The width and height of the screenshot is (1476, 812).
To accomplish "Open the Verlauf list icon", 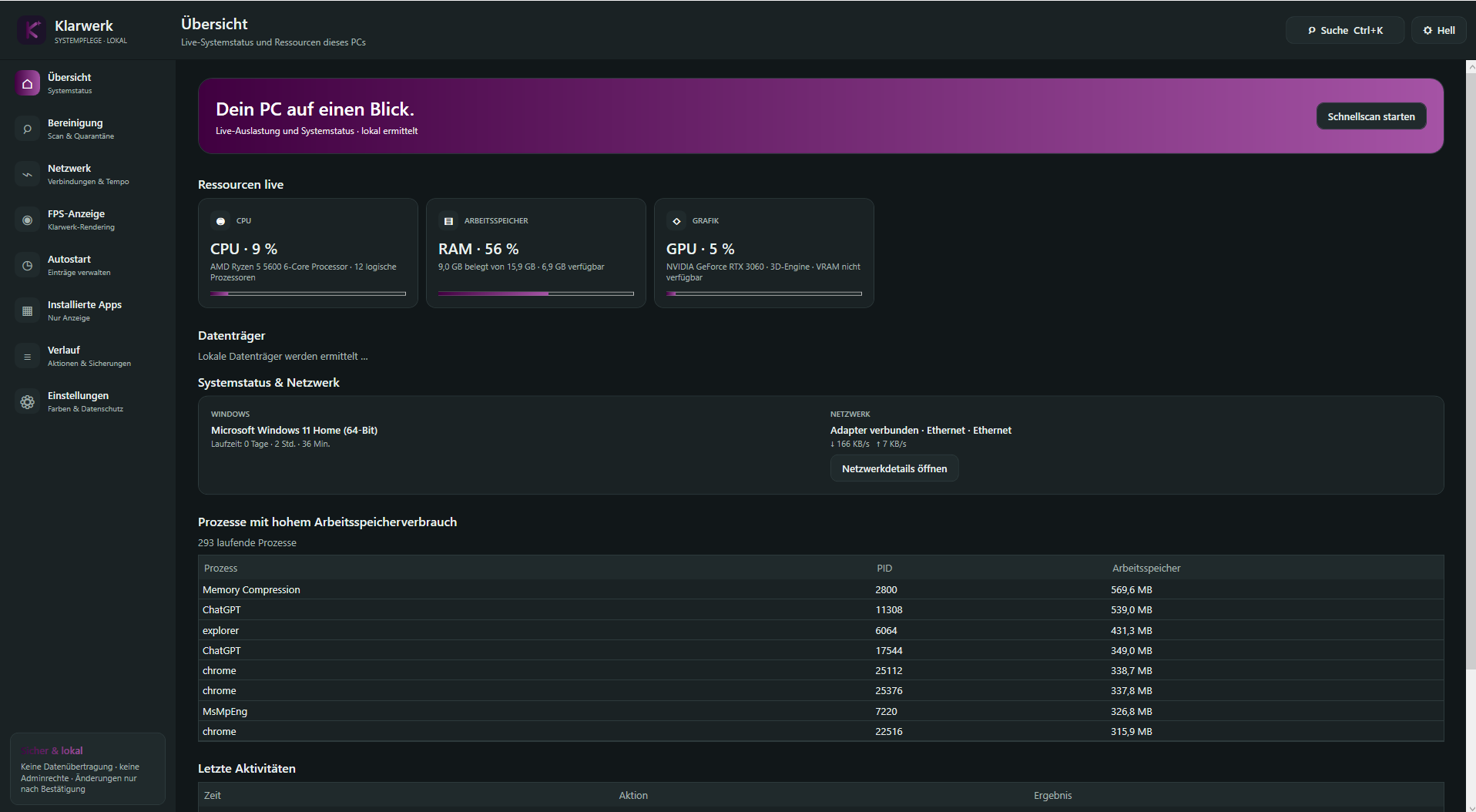I will click(x=28, y=356).
